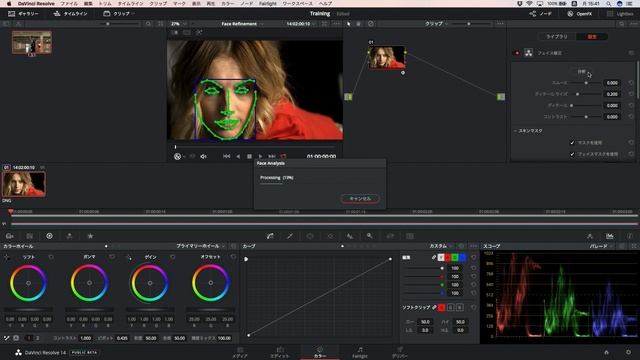Open the ギャラリー (Gallery) panel button

[x=23, y=13]
